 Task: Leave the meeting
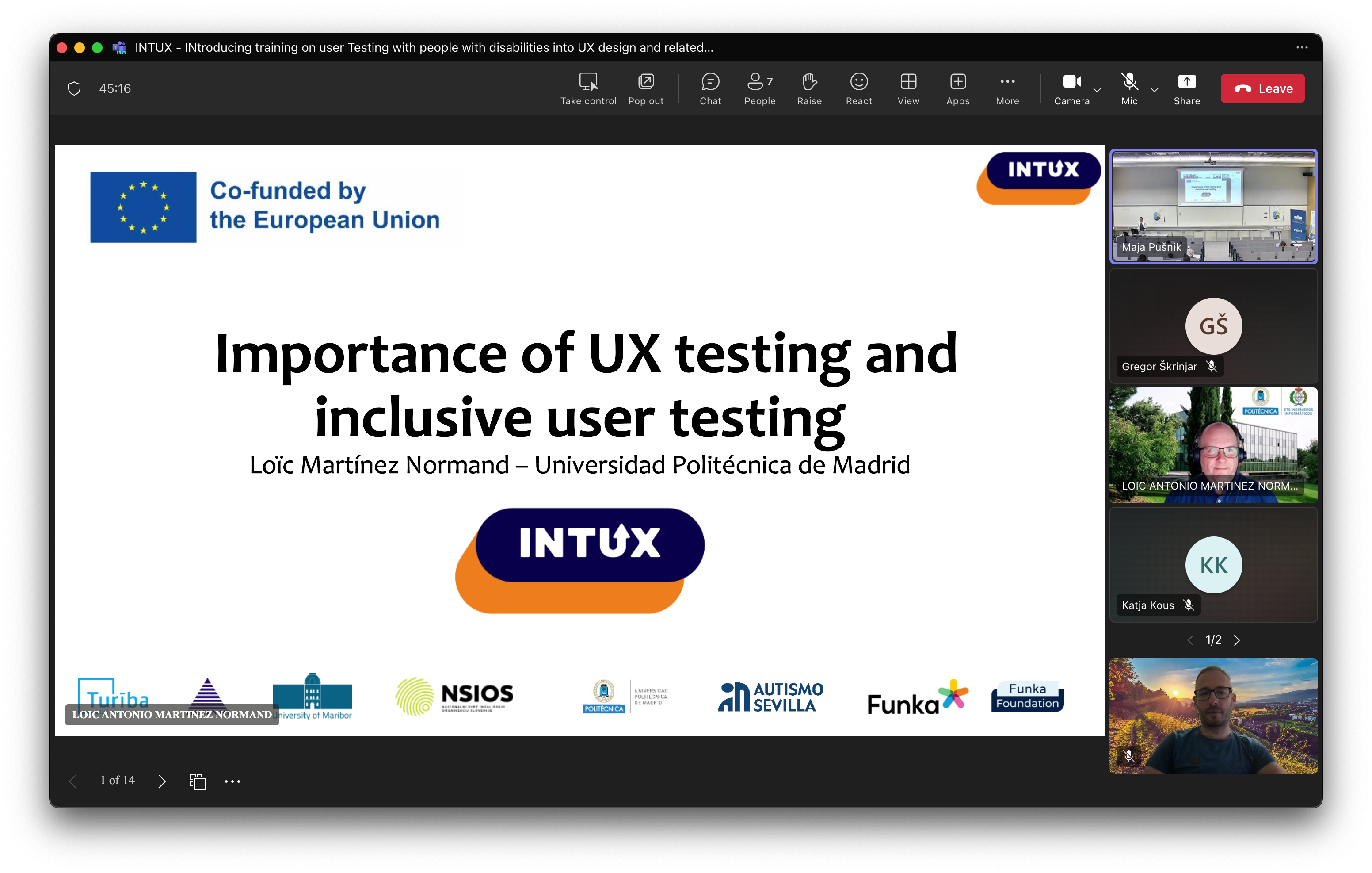click(1262, 88)
